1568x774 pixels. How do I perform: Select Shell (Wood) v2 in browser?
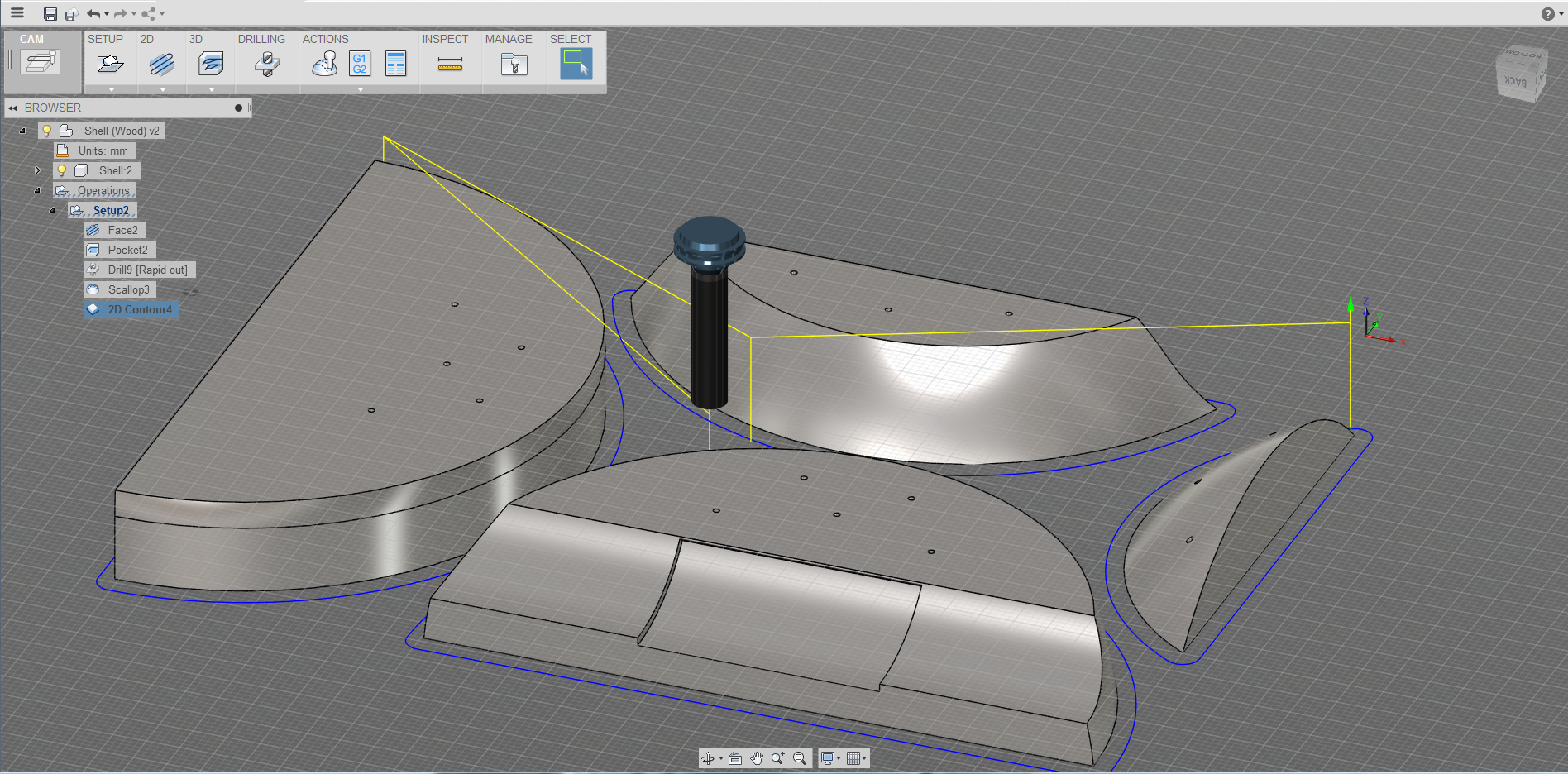pos(121,131)
